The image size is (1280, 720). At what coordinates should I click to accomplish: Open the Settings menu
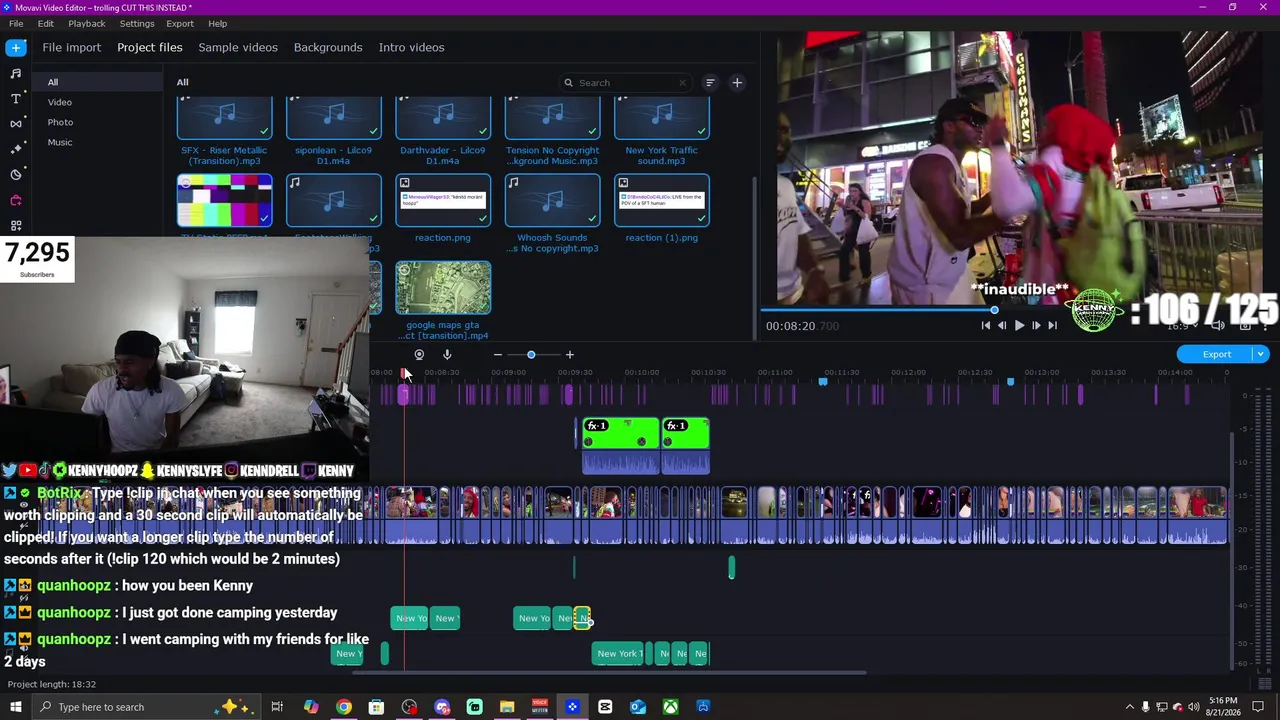pos(137,23)
